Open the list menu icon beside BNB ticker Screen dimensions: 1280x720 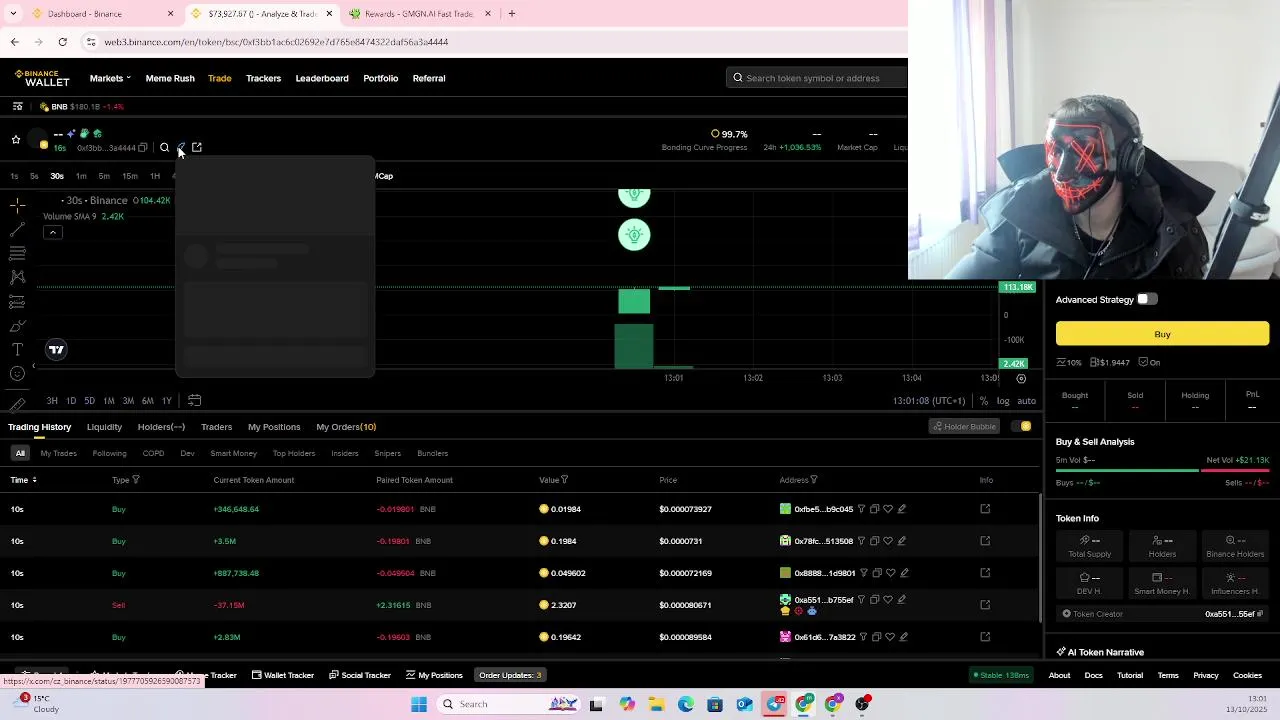click(x=17, y=106)
